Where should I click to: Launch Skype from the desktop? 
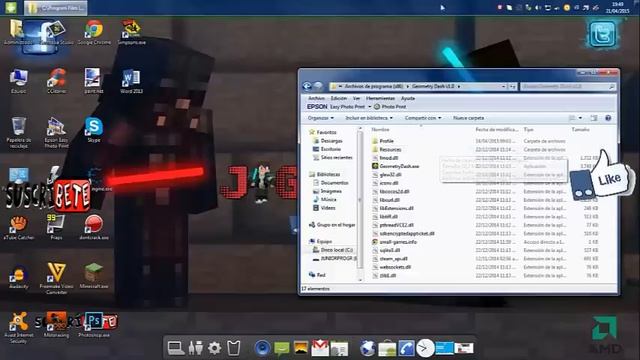click(x=93, y=130)
